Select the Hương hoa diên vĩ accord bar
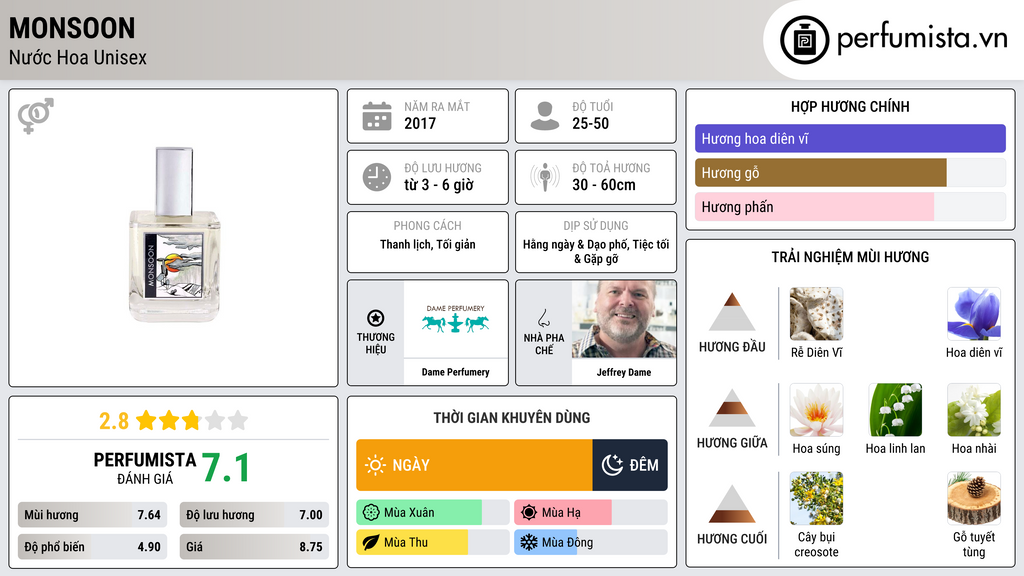This screenshot has height=576, width=1024. [x=850, y=138]
